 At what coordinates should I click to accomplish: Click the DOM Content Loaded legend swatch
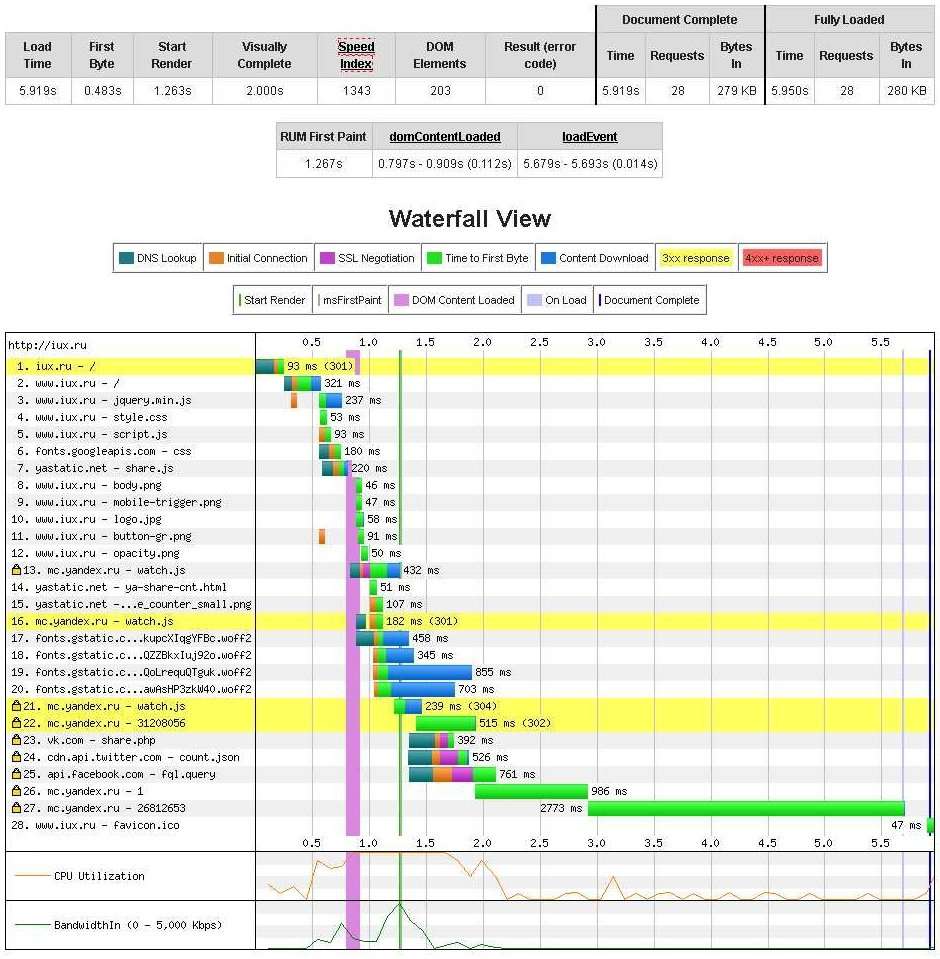pos(401,300)
